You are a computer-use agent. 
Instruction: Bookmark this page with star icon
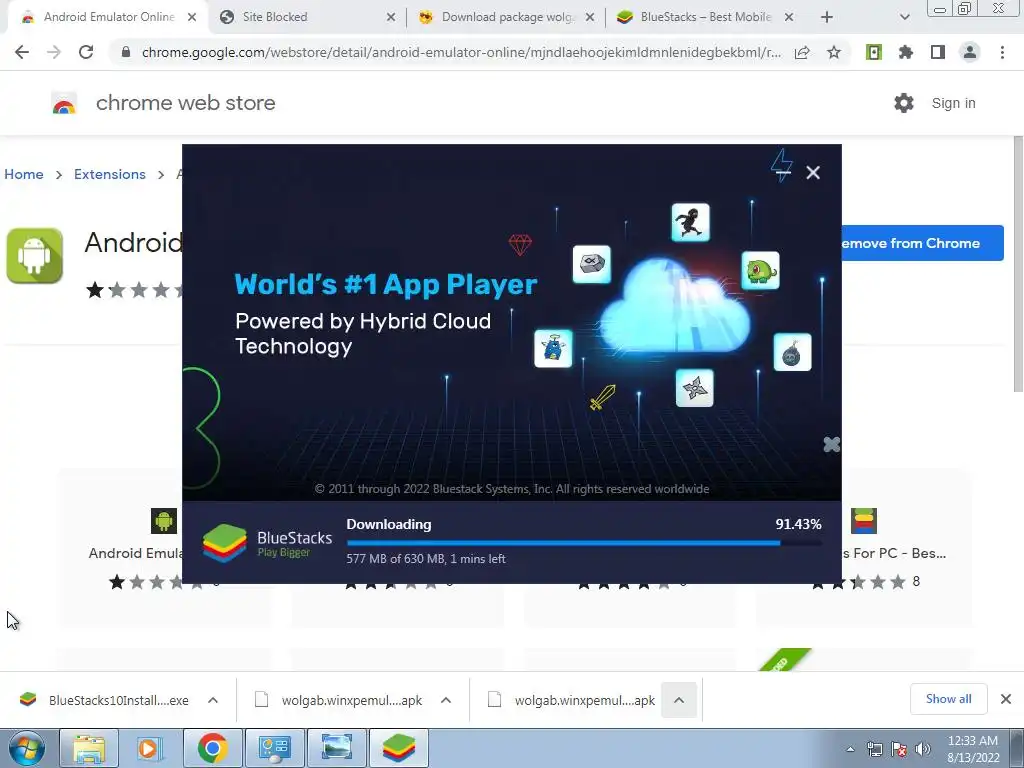coord(834,52)
